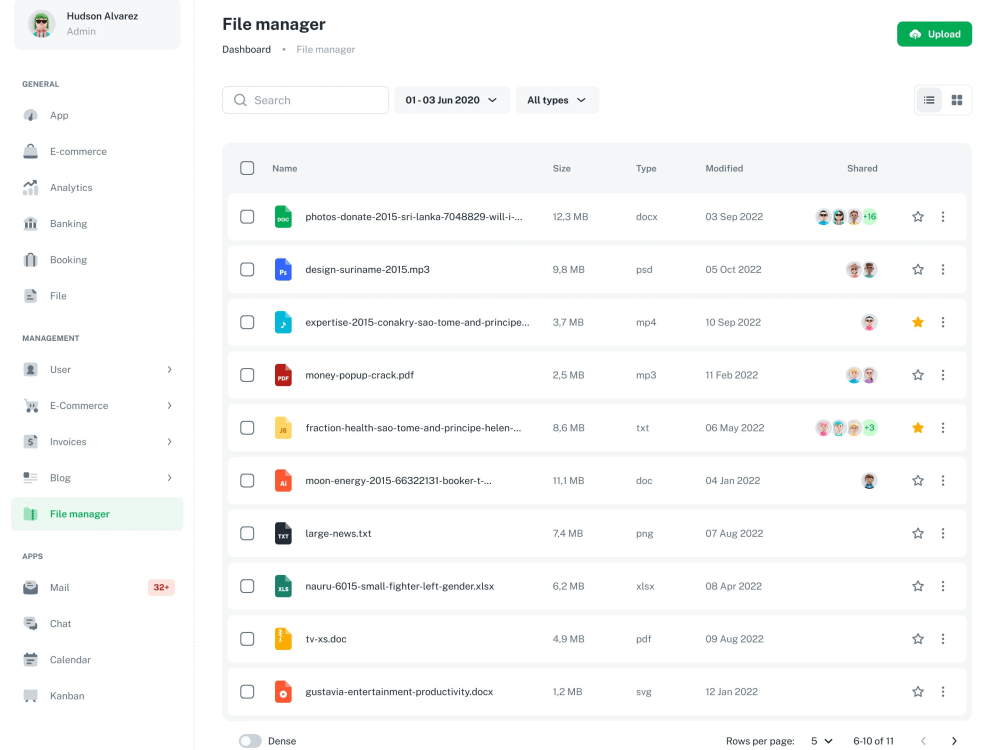This screenshot has width=1000, height=750.
Task: Star the design-suriname-2015.mp3 file
Action: tap(918, 270)
